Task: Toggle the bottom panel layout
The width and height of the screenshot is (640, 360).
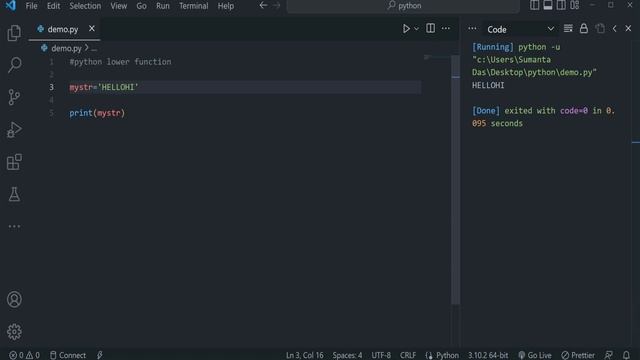Action: click(x=548, y=5)
